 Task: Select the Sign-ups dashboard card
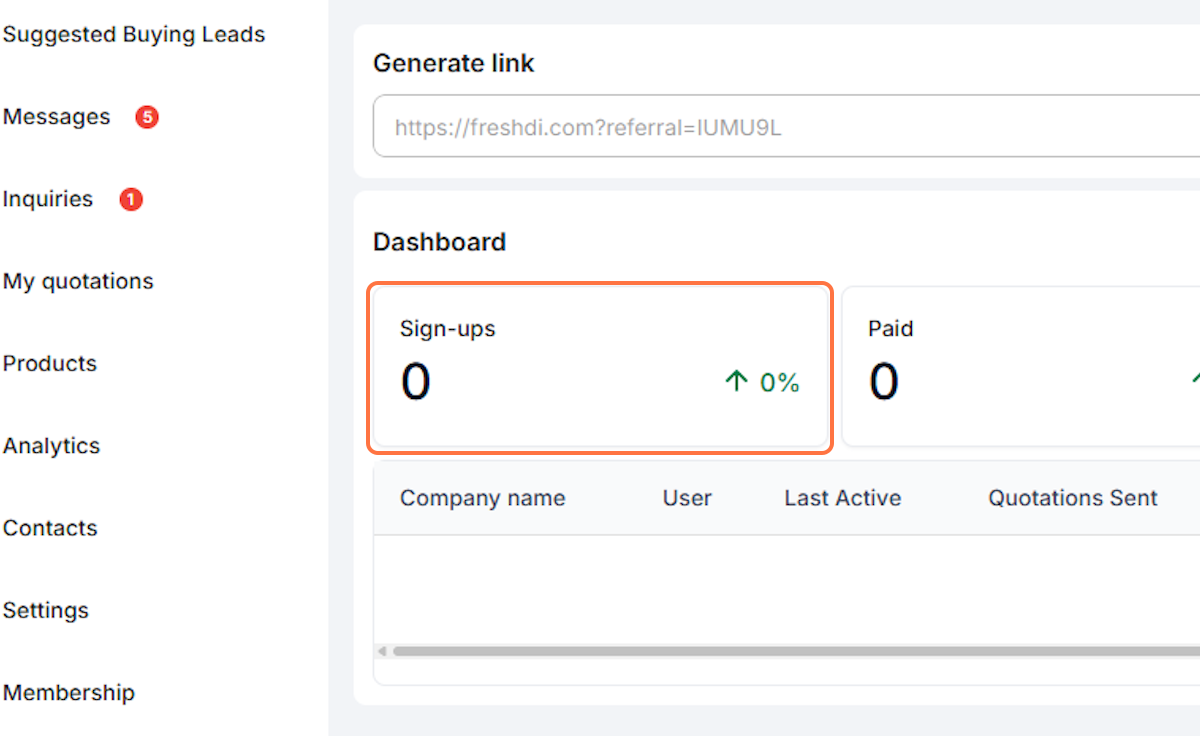coord(600,368)
